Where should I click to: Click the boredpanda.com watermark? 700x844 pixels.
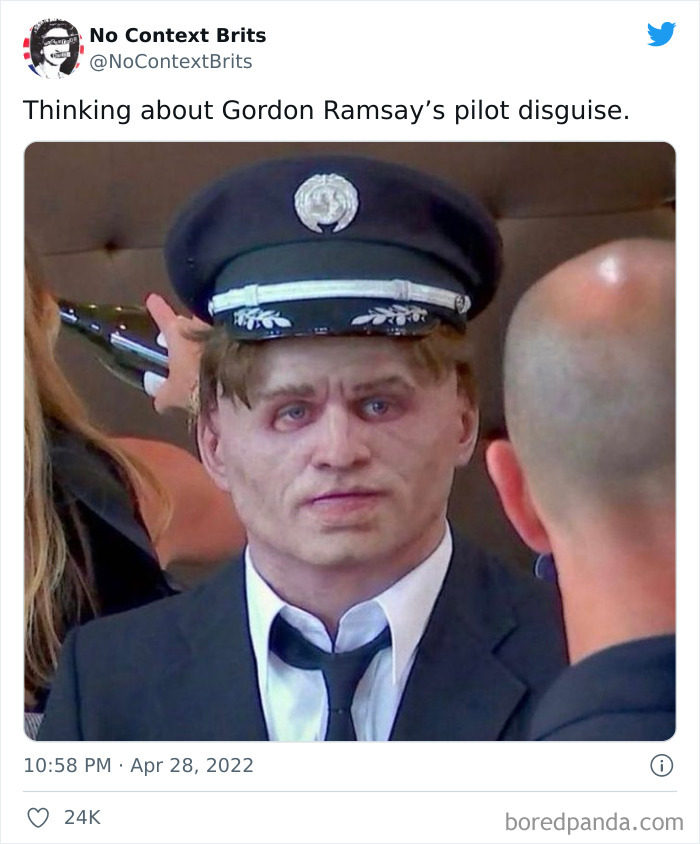click(x=594, y=822)
